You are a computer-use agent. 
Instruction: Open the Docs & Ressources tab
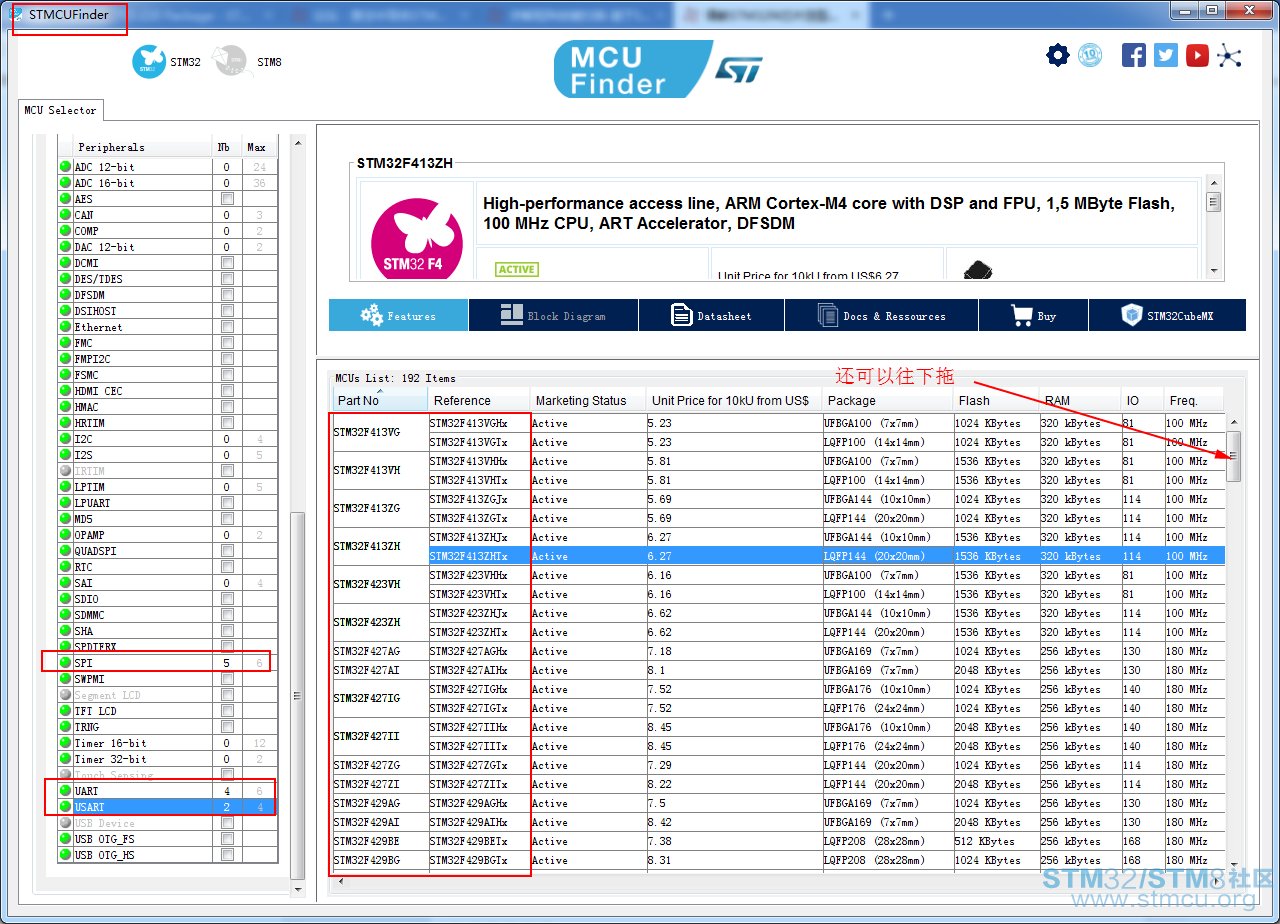[x=882, y=315]
